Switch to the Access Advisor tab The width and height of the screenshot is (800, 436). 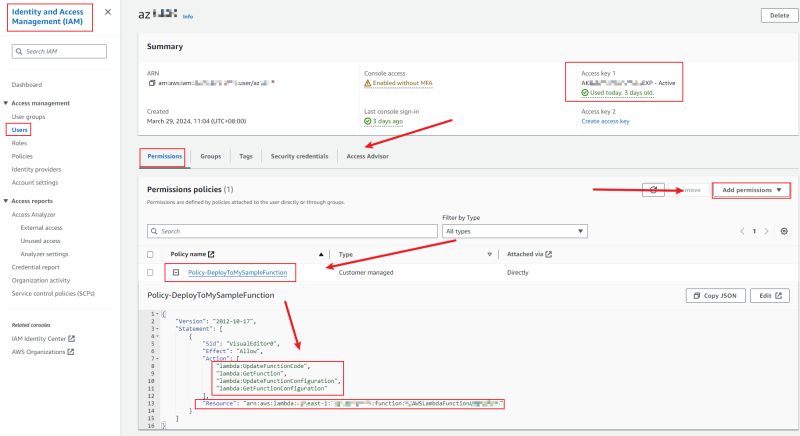[x=367, y=157]
